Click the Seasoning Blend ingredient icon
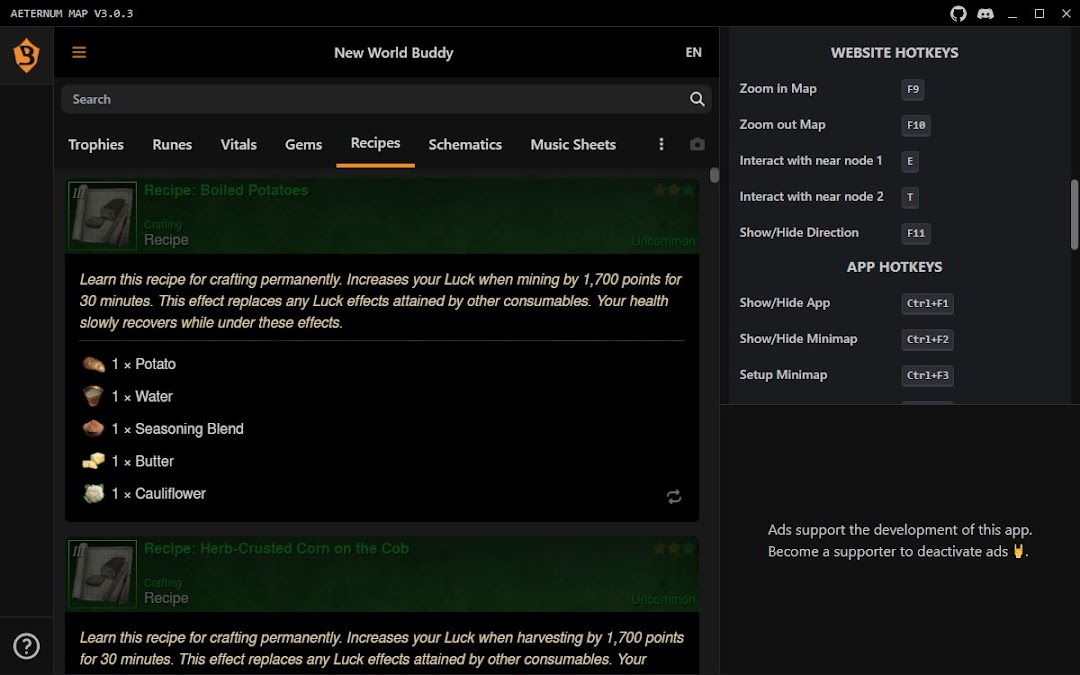Screen dimensions: 1080x675 pos(94,428)
